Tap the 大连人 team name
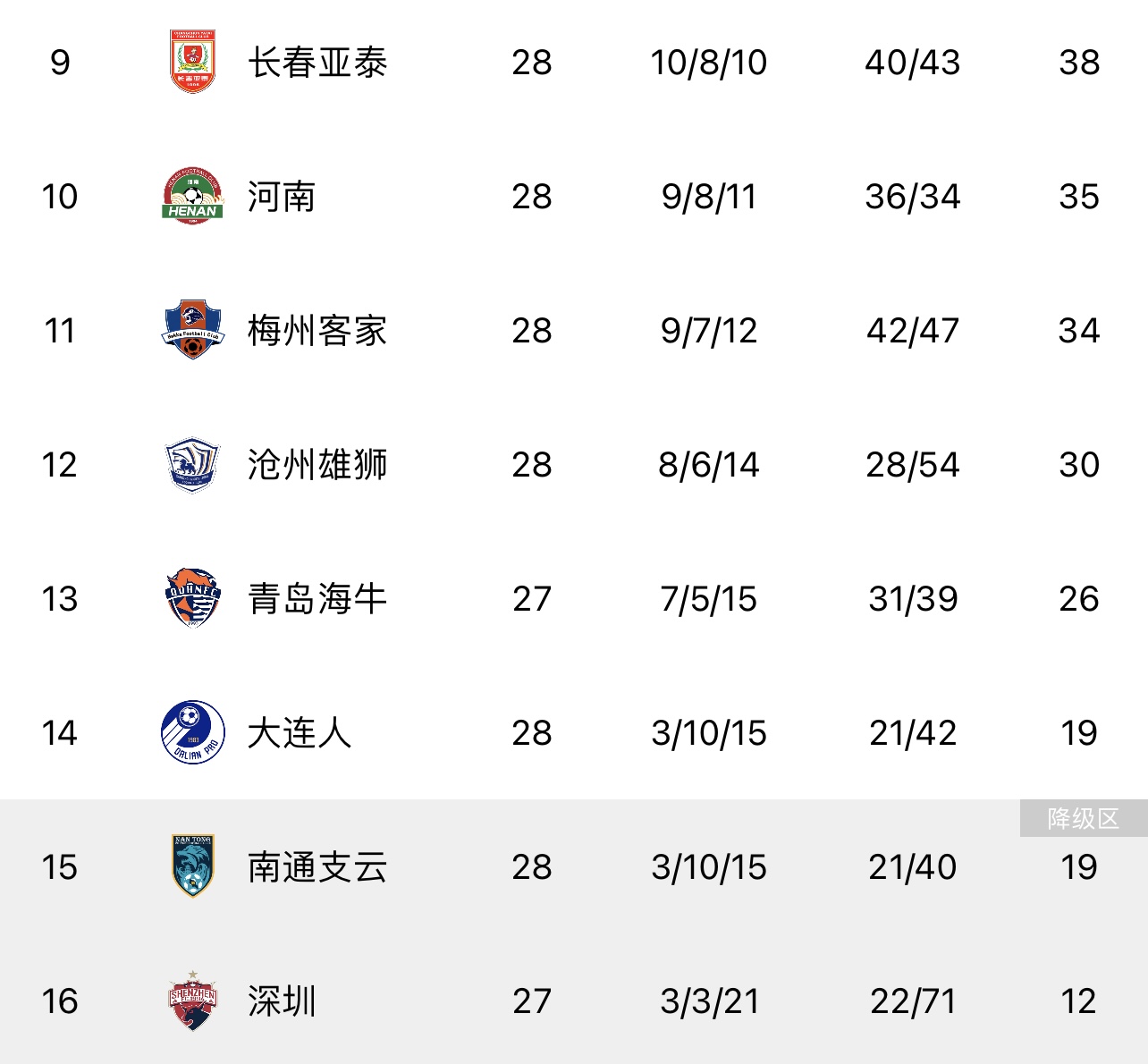 pos(300,733)
